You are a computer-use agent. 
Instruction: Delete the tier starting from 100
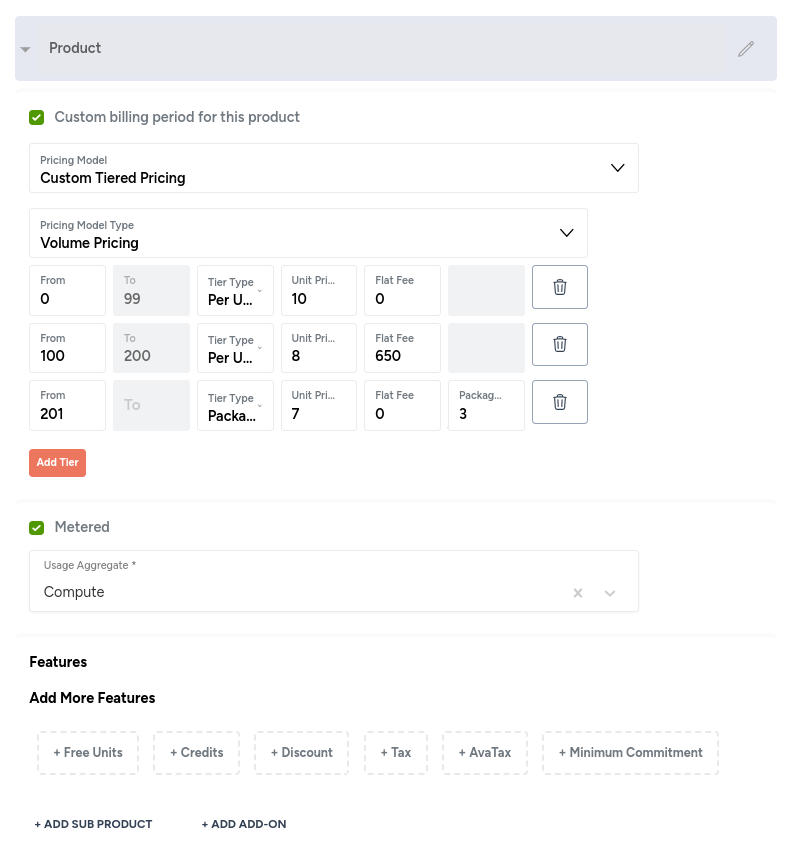tap(559, 344)
